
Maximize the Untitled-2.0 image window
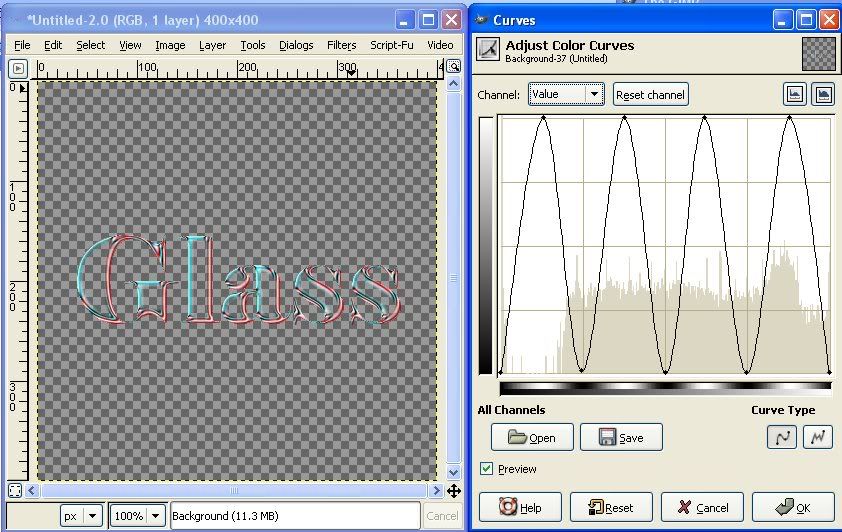(x=428, y=20)
